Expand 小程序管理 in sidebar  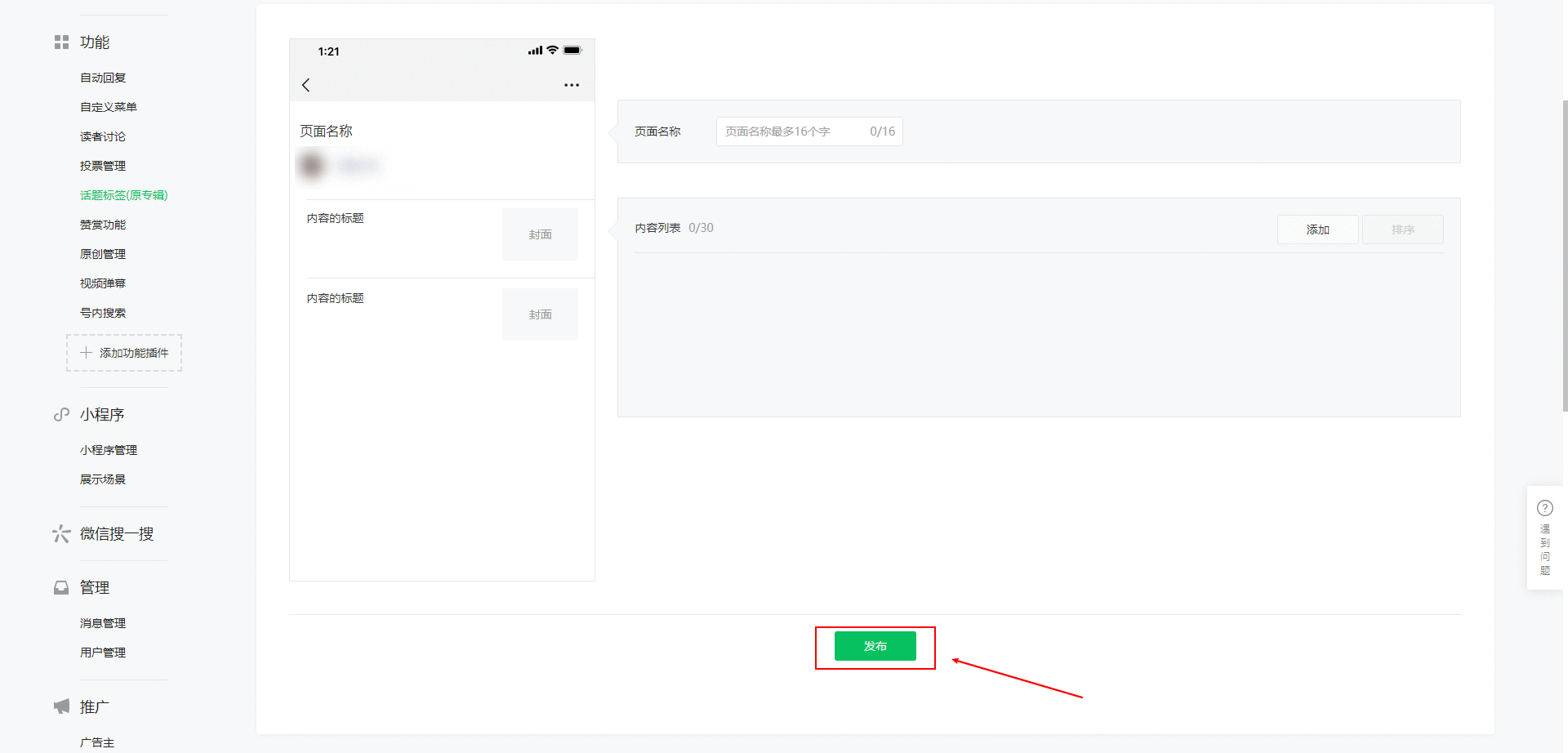[108, 449]
